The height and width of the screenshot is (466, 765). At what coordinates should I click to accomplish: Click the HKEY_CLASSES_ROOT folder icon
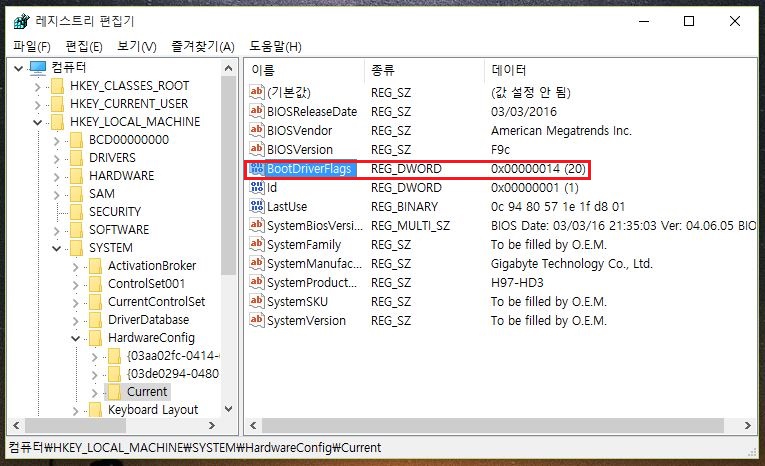click(58, 86)
